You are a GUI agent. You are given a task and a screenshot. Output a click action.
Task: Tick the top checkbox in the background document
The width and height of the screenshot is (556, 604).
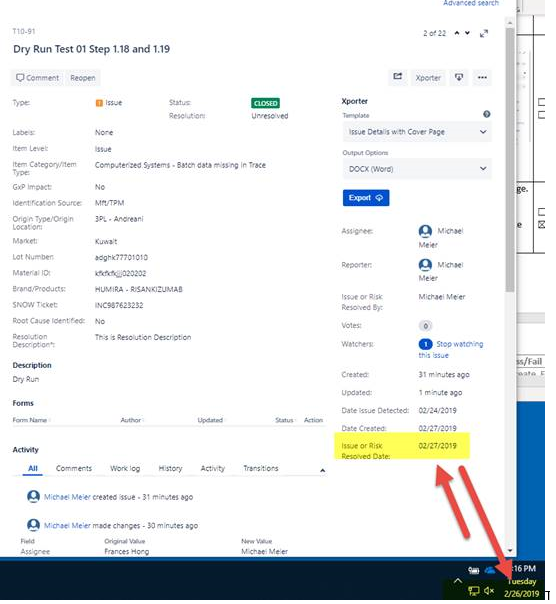pos(541,102)
